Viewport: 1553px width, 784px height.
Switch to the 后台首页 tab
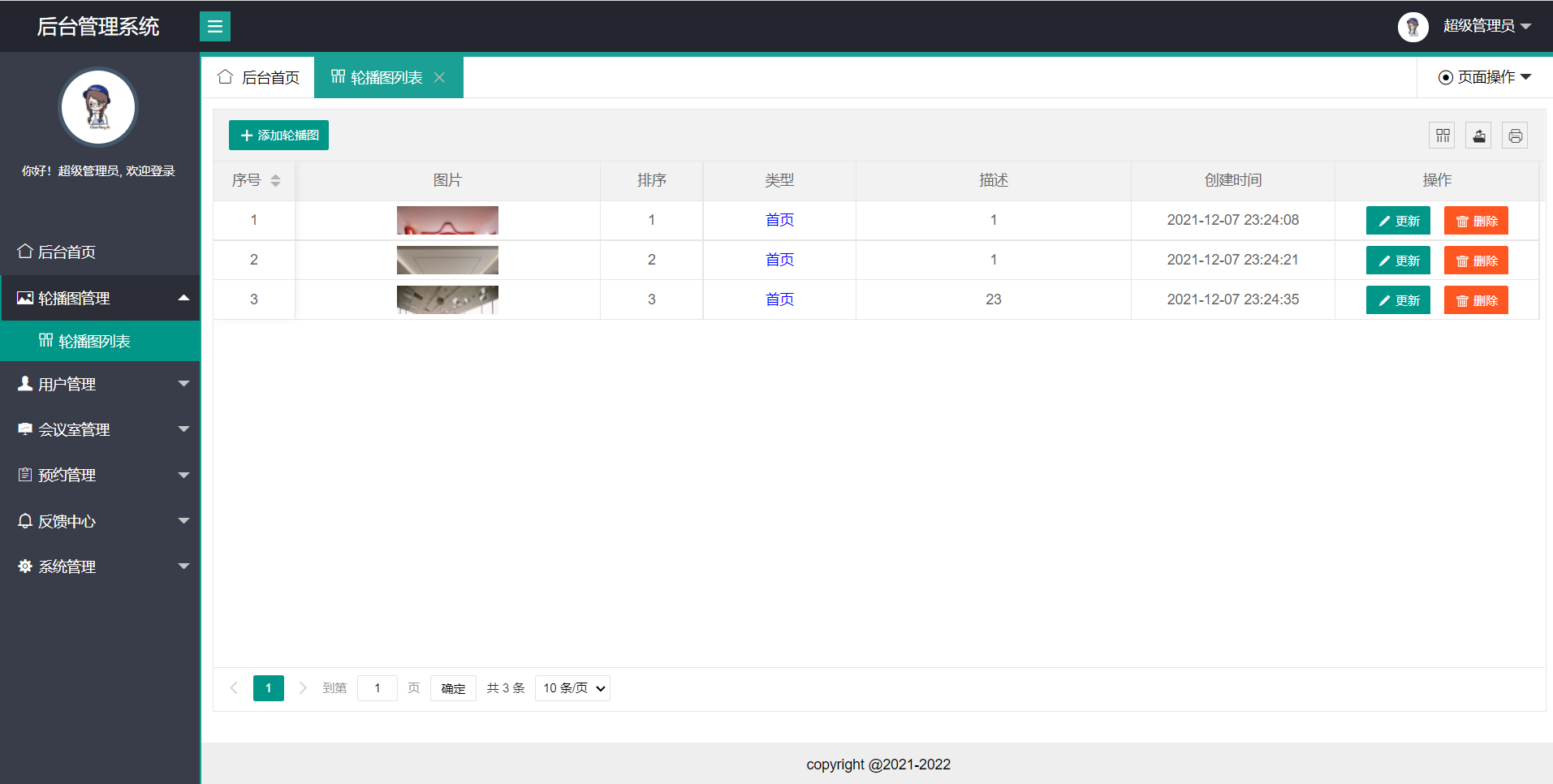258,77
